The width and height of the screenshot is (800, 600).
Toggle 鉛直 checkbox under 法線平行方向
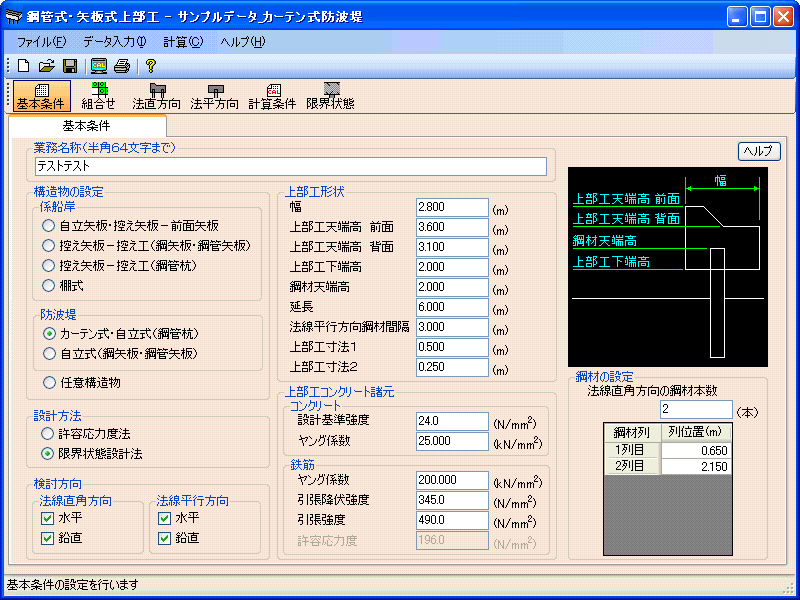pos(165,538)
